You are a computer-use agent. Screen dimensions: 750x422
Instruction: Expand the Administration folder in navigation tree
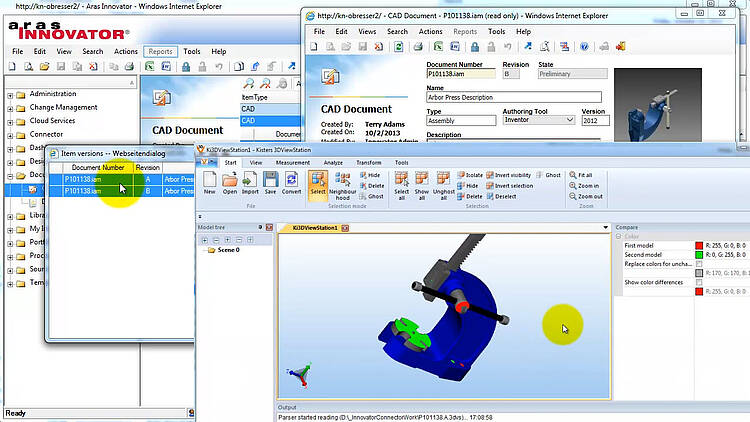pyautogui.click(x=10, y=95)
